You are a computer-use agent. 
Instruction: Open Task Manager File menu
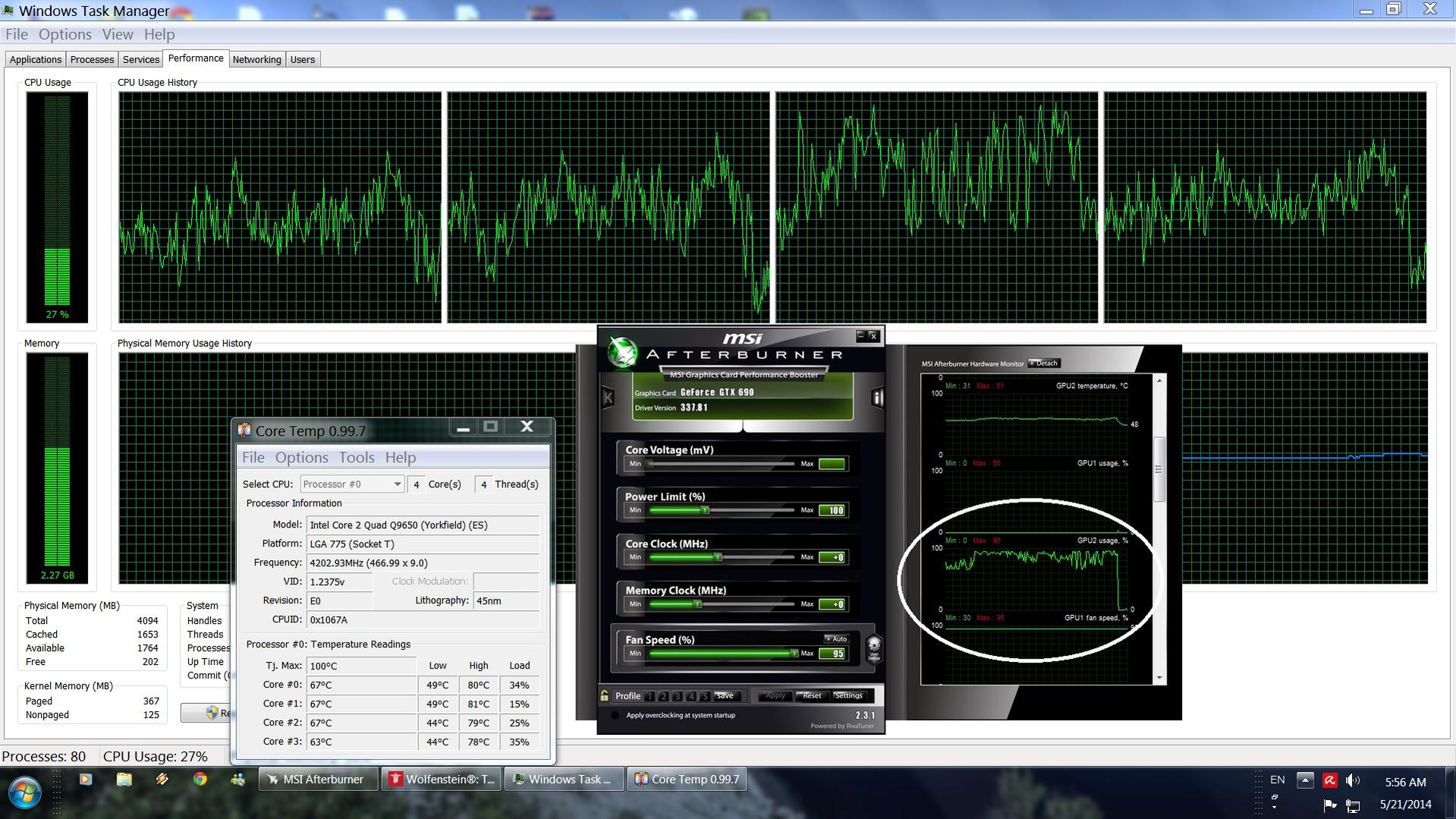(16, 34)
